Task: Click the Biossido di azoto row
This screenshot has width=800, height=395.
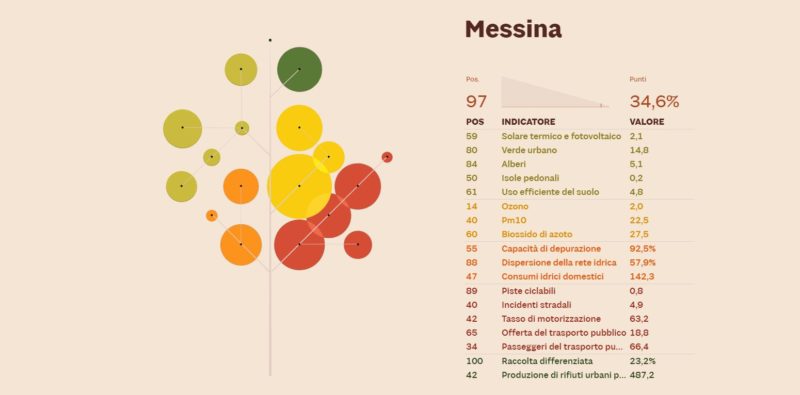Action: 580,234
